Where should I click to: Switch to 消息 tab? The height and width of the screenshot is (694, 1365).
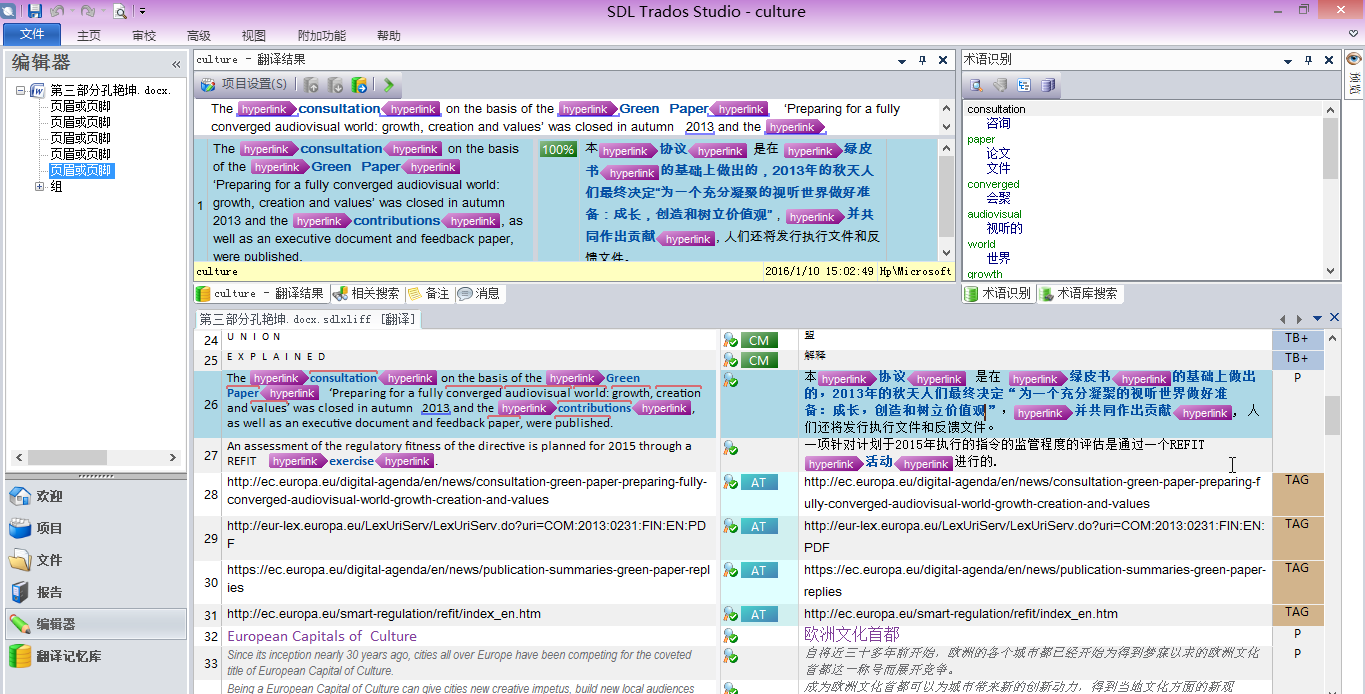(480, 294)
